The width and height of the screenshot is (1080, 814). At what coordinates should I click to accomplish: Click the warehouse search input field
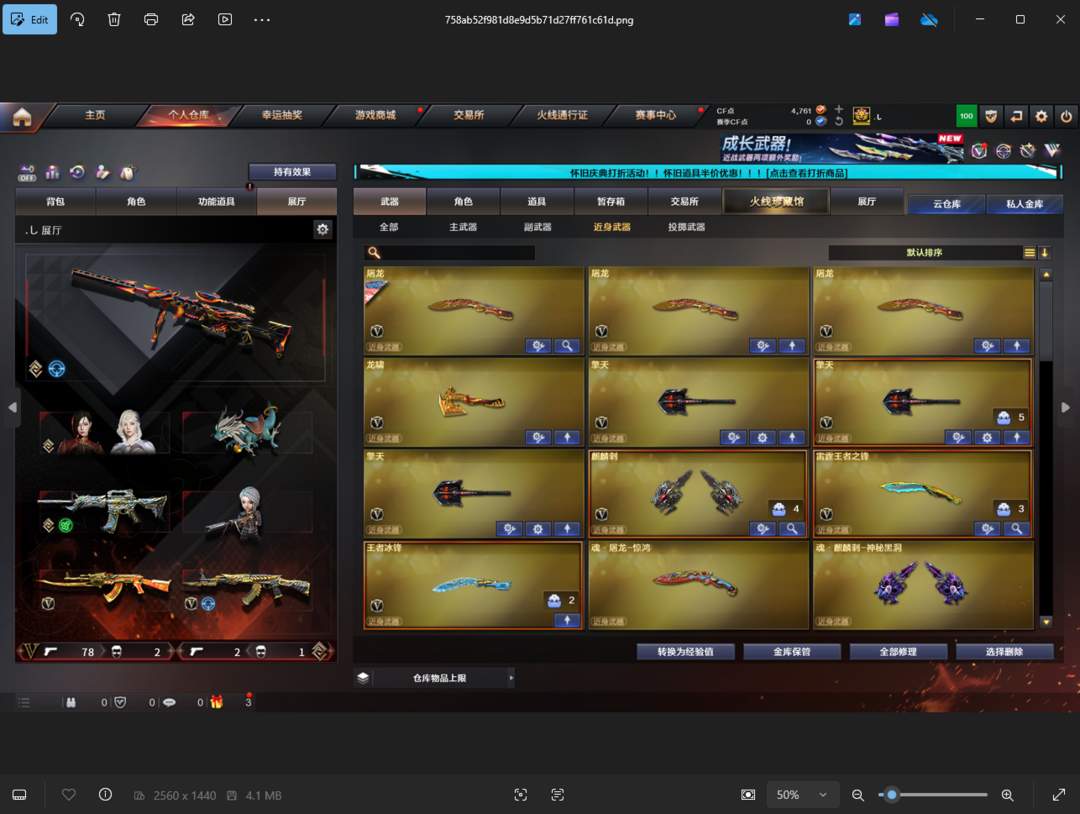(450, 253)
